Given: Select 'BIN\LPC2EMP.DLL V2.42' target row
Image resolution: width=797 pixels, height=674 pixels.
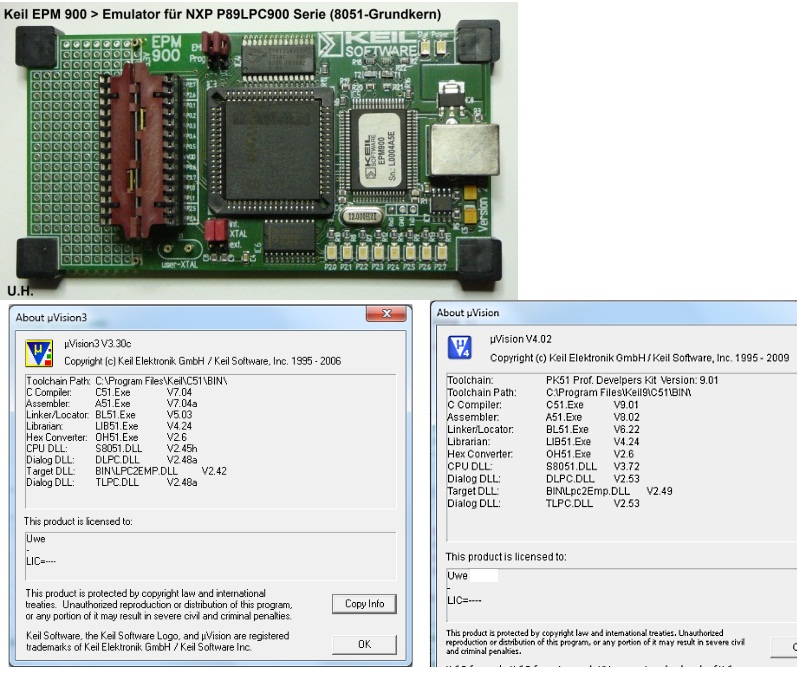Looking at the screenshot, I should [x=126, y=471].
